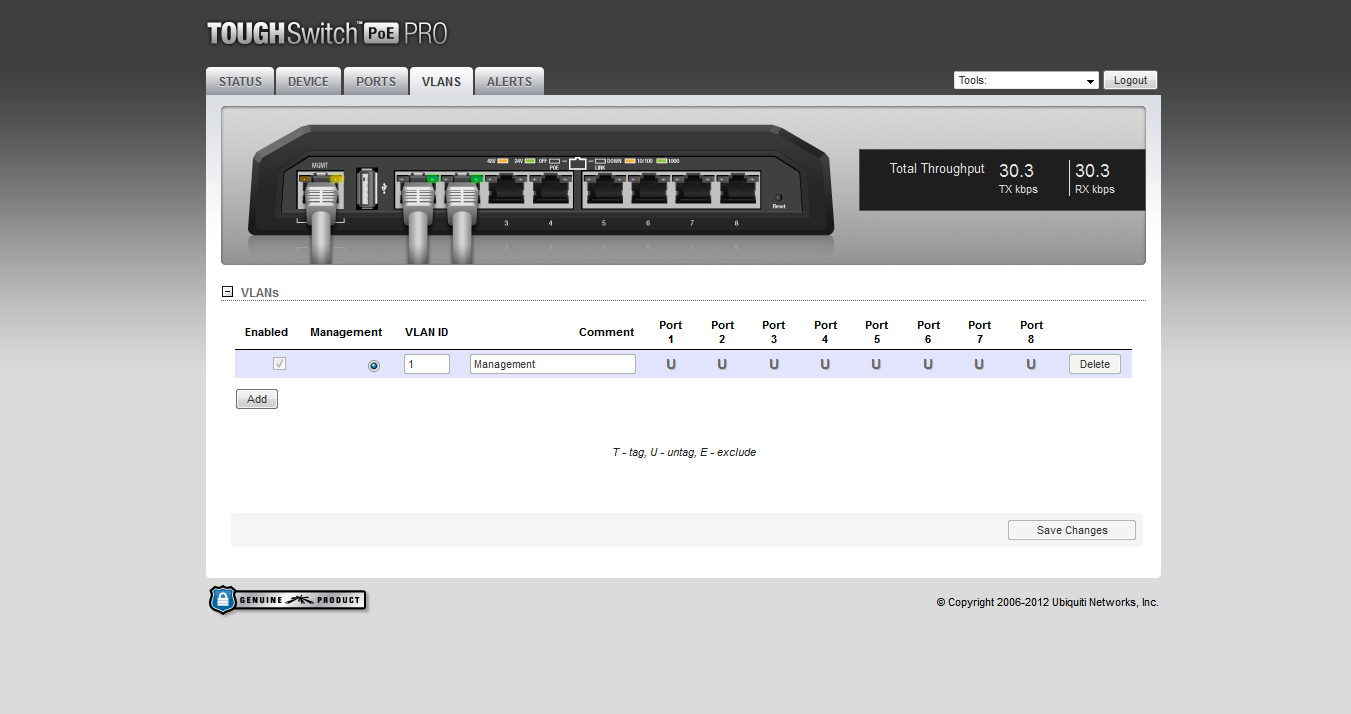The image size is (1351, 714).
Task: Click port 4 on the switch image
Action: (550, 189)
